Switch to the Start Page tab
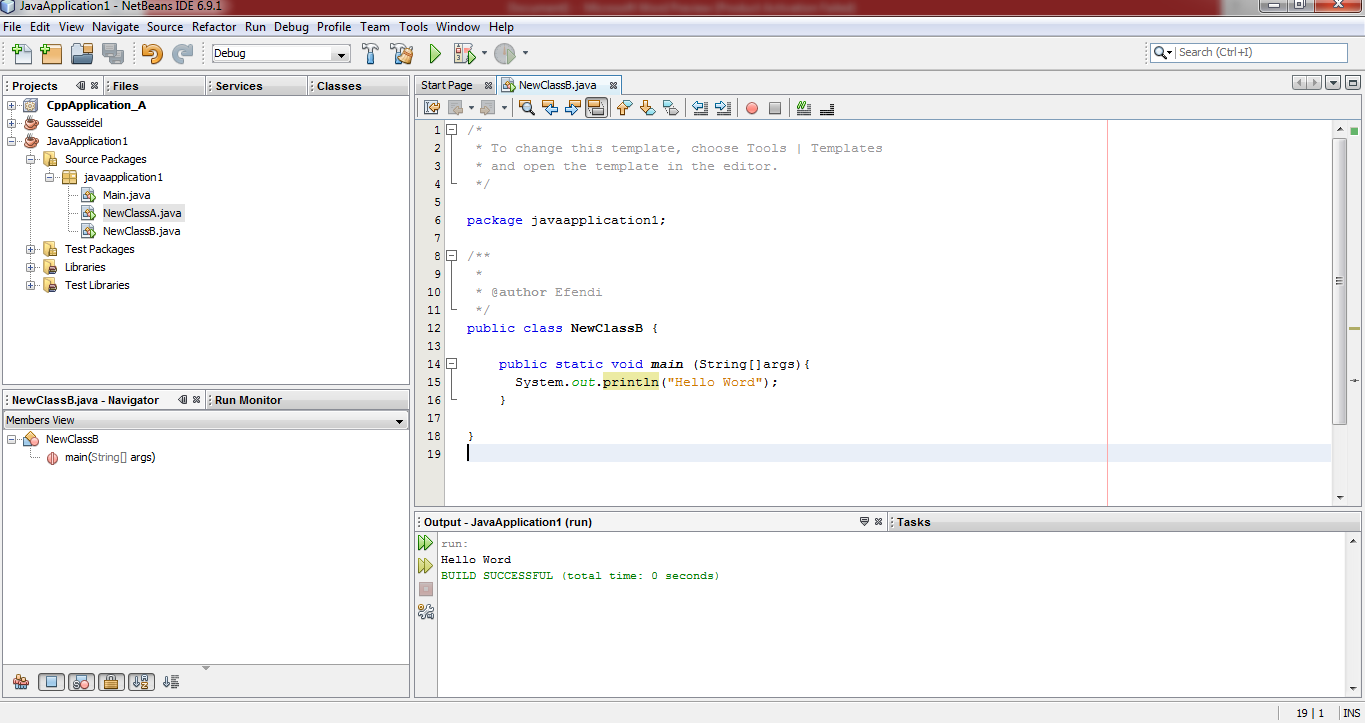This screenshot has width=1365, height=723. 446,86
